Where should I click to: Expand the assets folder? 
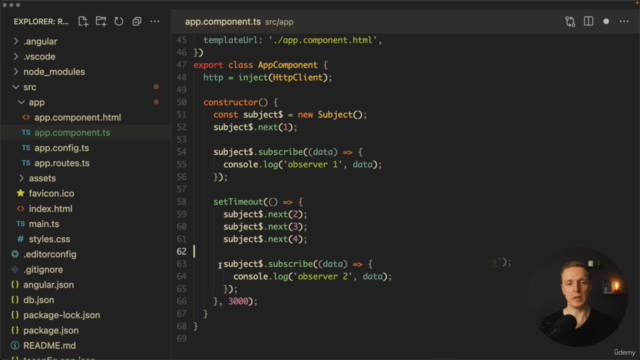[21, 178]
